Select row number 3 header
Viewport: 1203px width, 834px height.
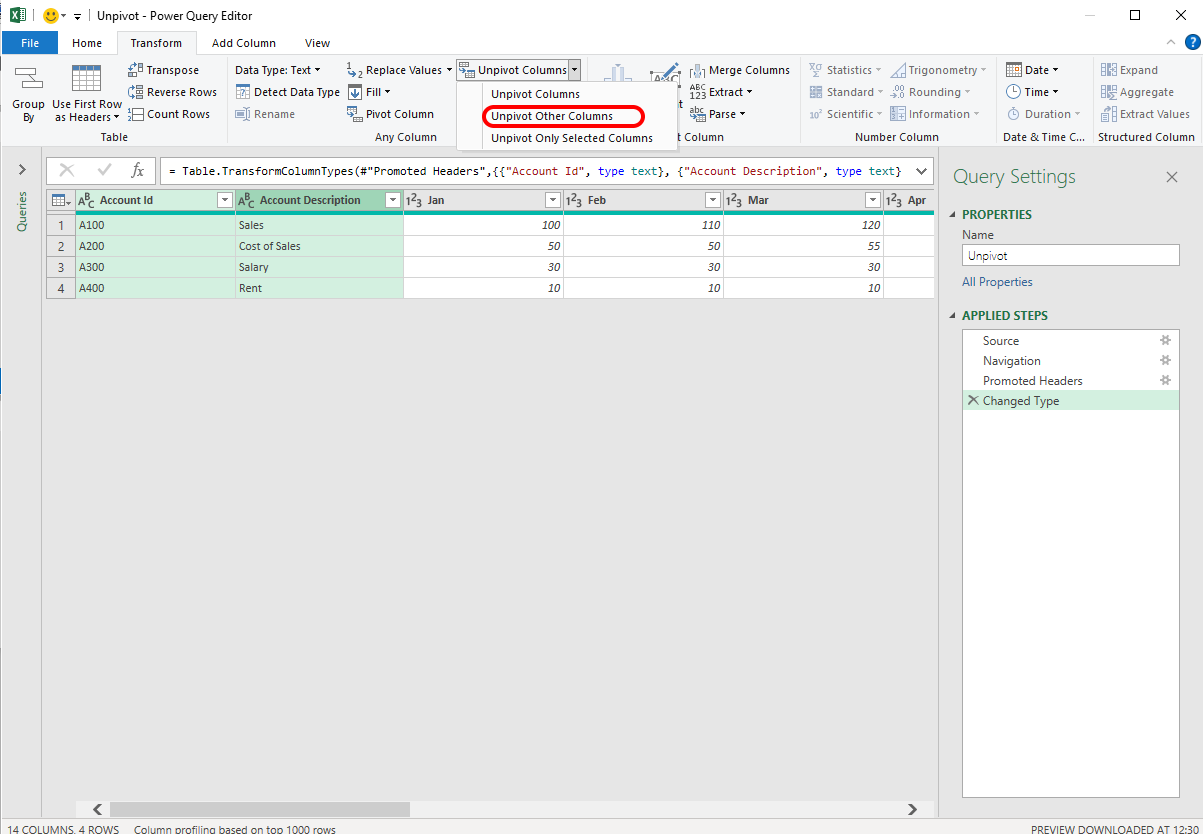click(60, 267)
